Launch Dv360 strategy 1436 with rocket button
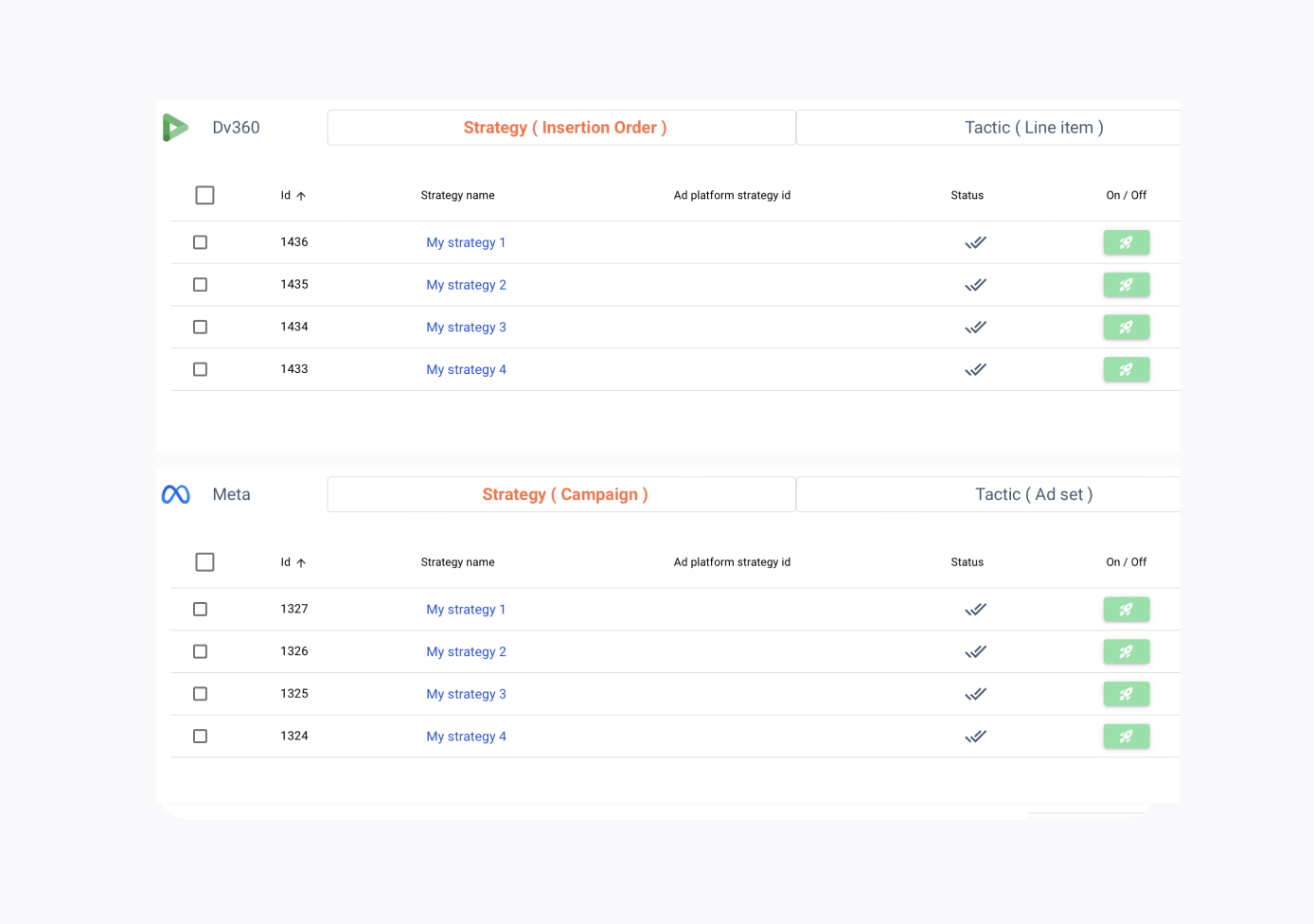This screenshot has width=1314, height=924. (1126, 242)
